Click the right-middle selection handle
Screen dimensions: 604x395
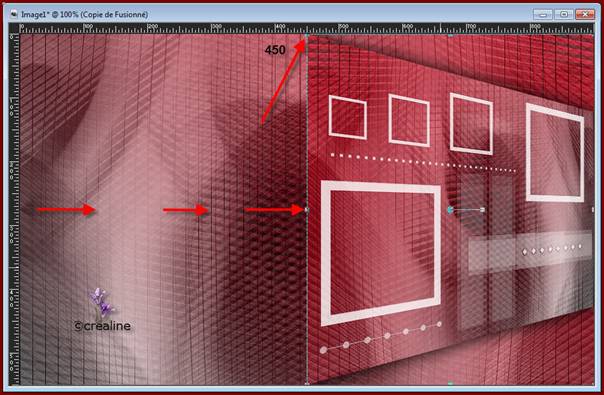coord(592,210)
